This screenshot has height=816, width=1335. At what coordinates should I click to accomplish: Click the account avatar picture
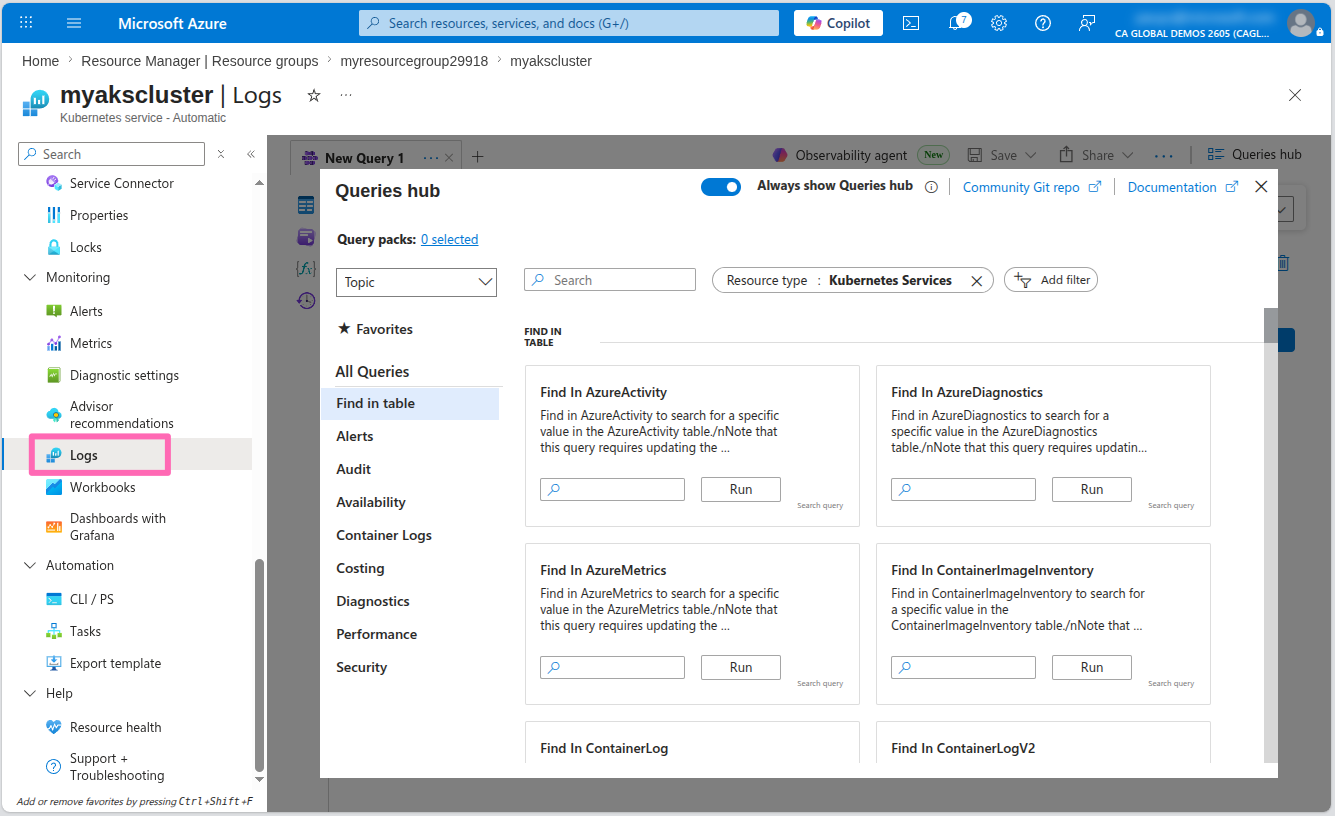point(1300,22)
